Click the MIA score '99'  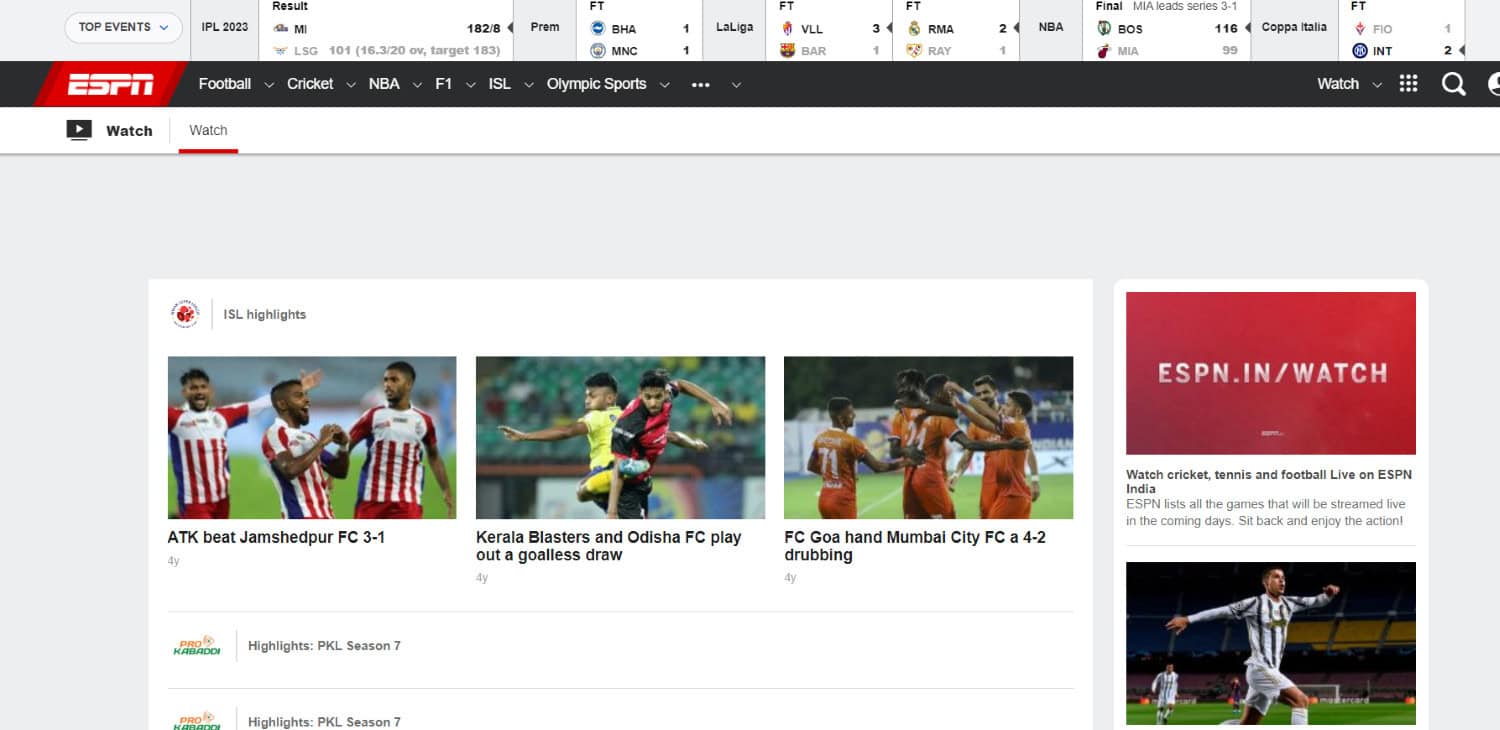click(x=1229, y=51)
